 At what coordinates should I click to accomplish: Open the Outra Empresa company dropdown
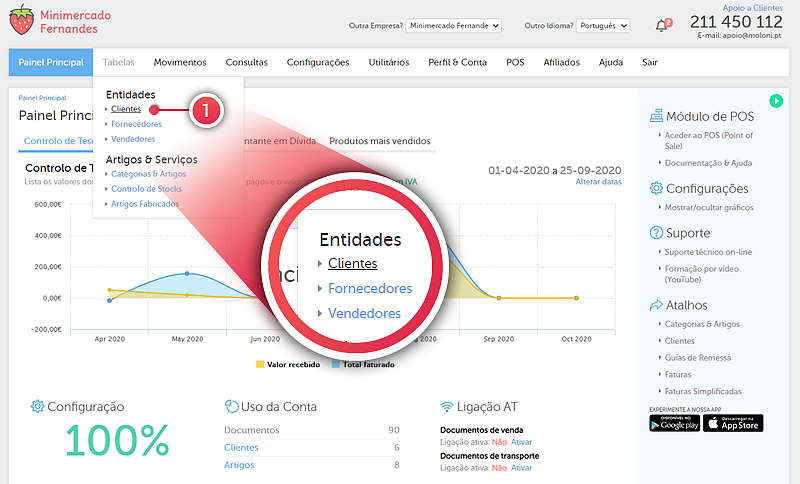click(454, 26)
